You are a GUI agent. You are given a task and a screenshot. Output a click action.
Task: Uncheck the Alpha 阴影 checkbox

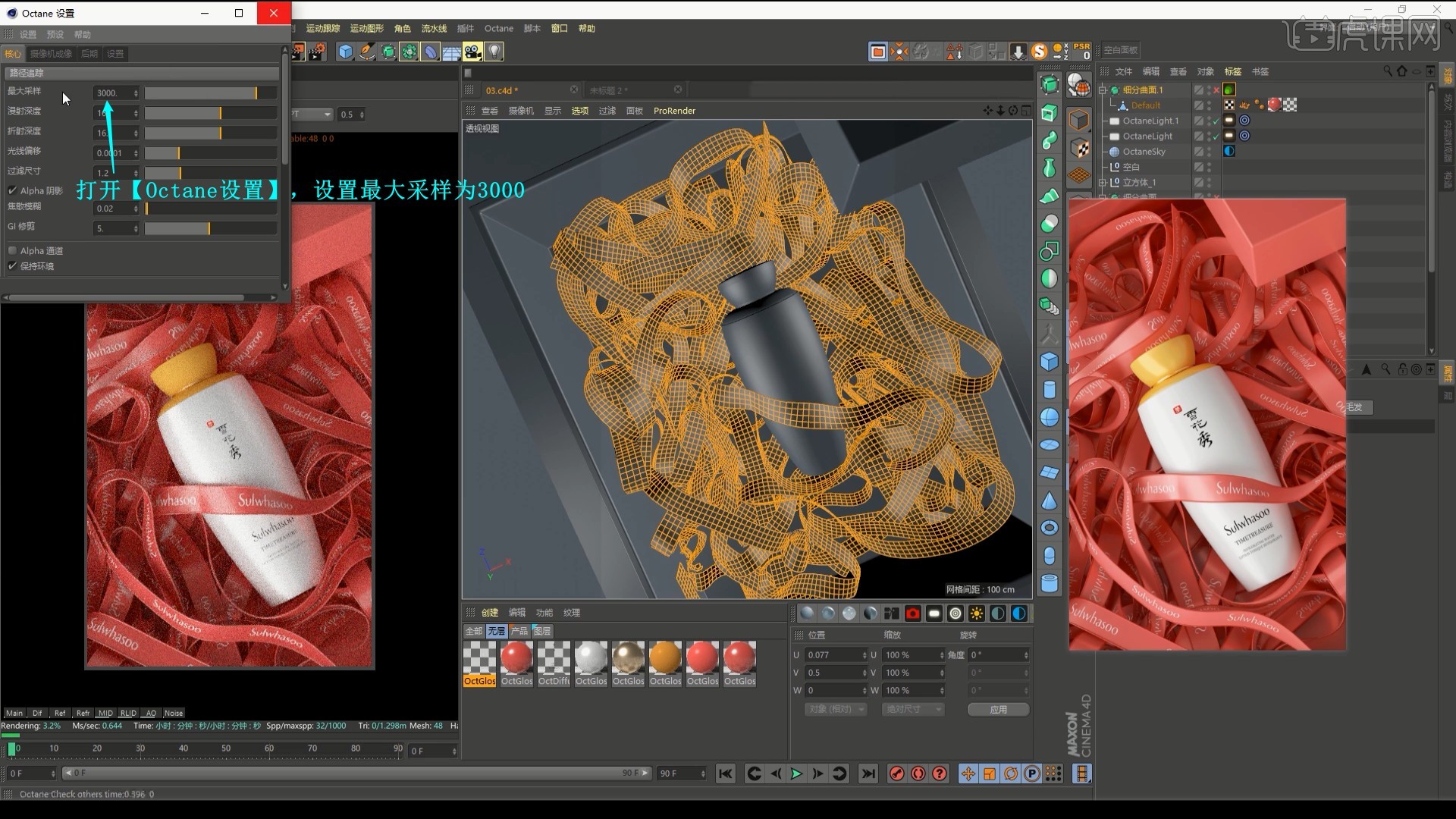tap(12, 190)
